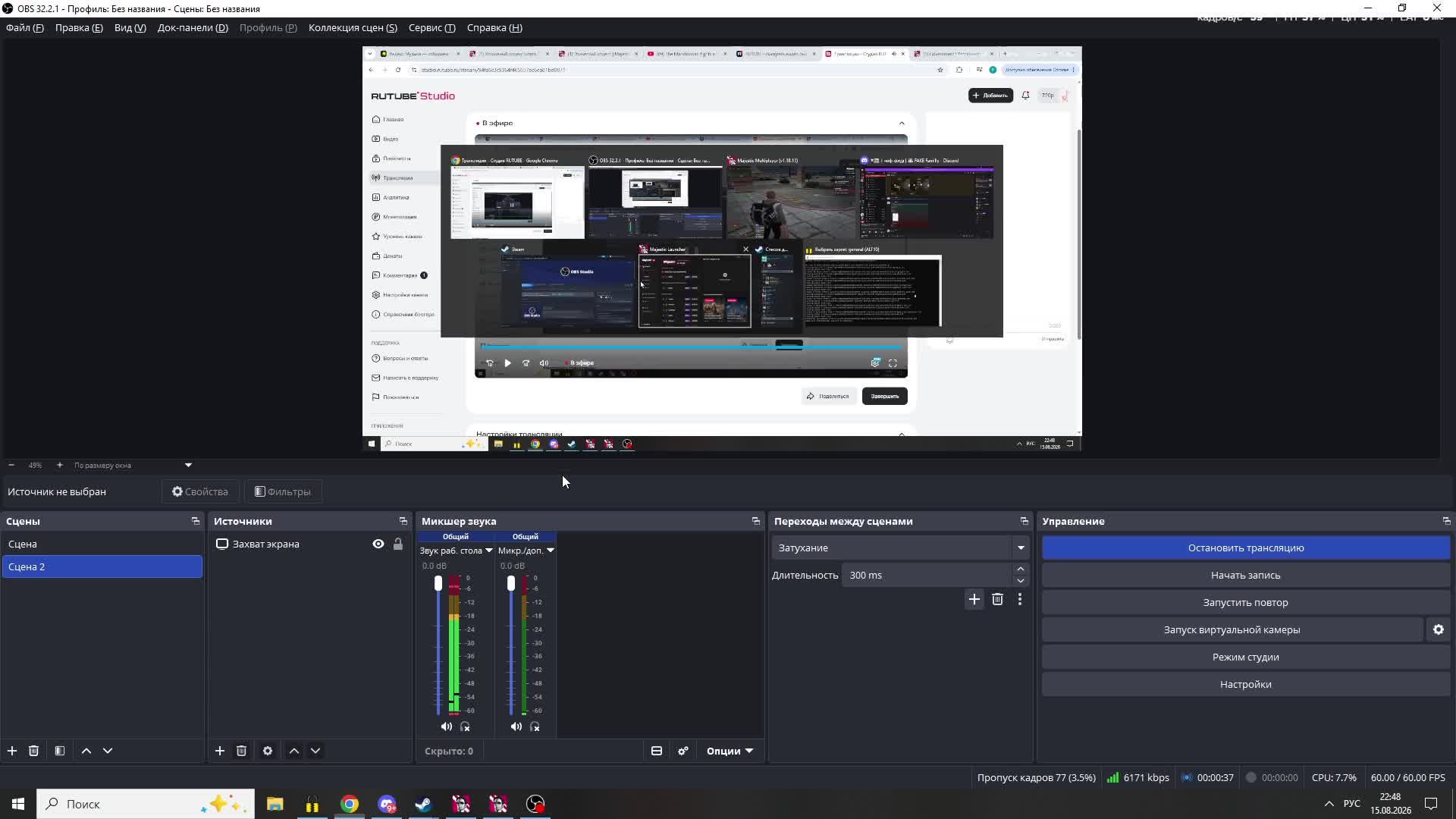Click Запустить повтор button

click(x=1246, y=602)
